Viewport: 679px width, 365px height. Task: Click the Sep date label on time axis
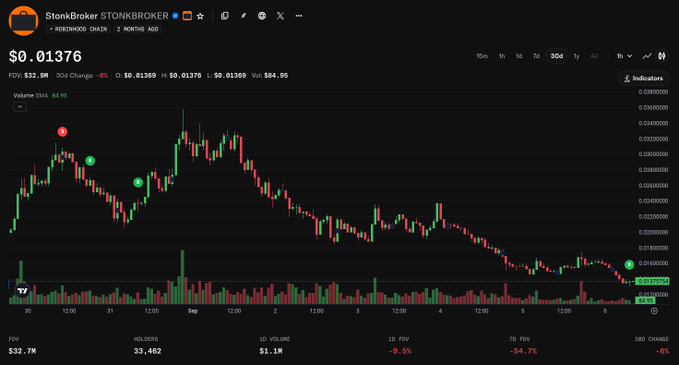193,311
